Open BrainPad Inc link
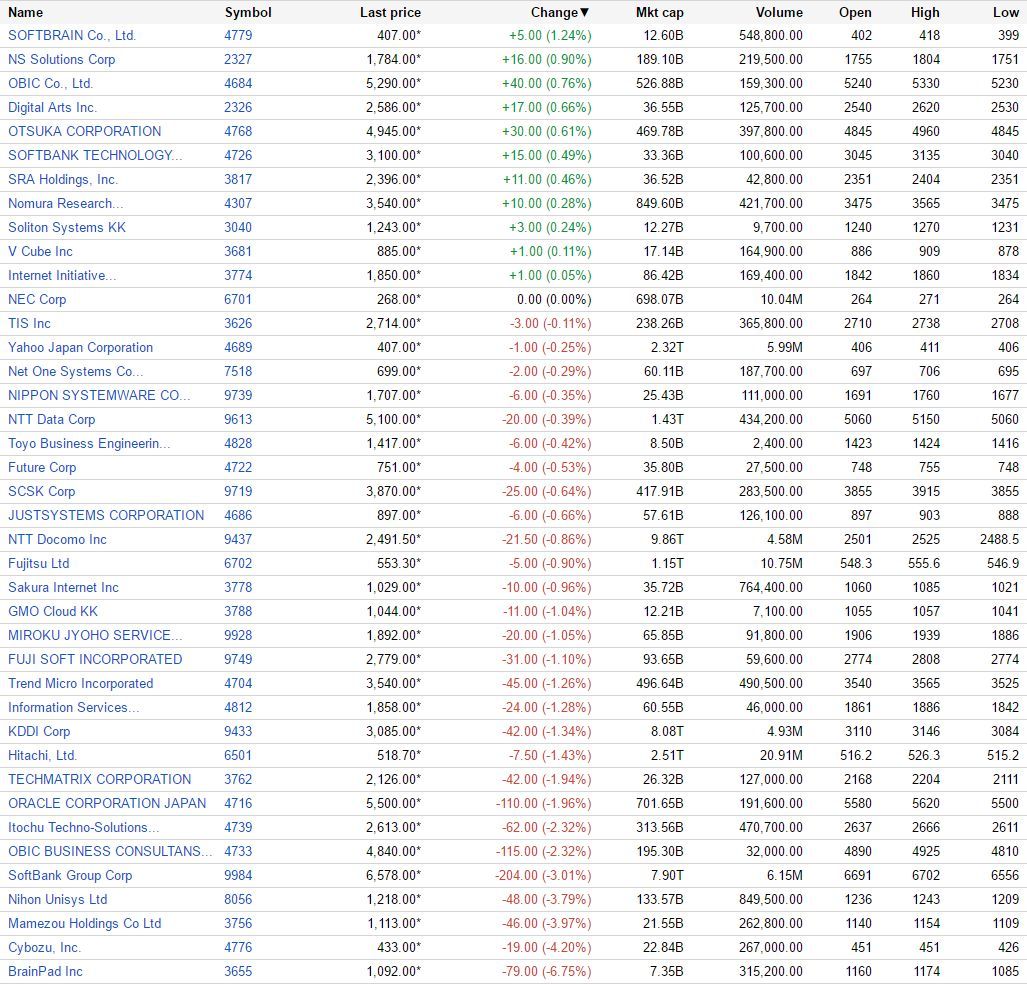Screen dimensions: 1027x984 pos(45,972)
